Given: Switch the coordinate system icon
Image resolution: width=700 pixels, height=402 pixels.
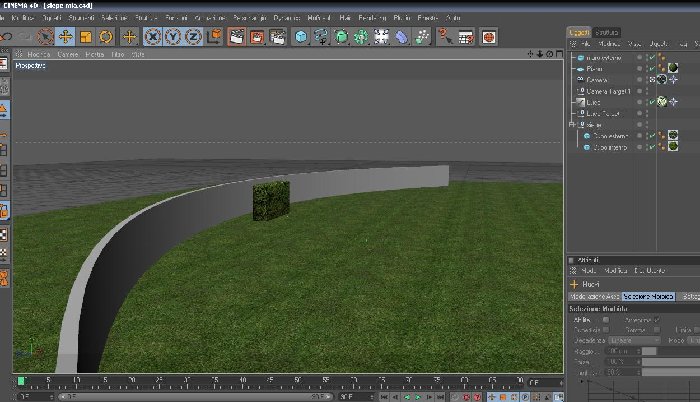Looking at the screenshot, I should pyautogui.click(x=214, y=37).
